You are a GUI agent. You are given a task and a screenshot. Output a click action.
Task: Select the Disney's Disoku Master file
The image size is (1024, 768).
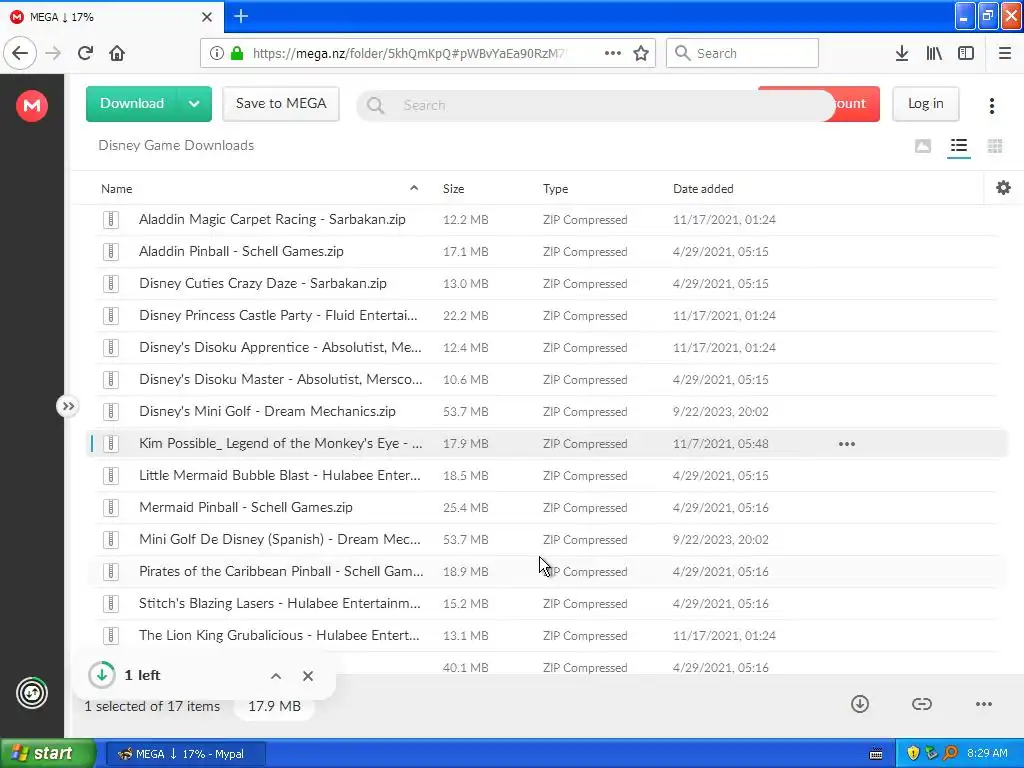coord(545,379)
